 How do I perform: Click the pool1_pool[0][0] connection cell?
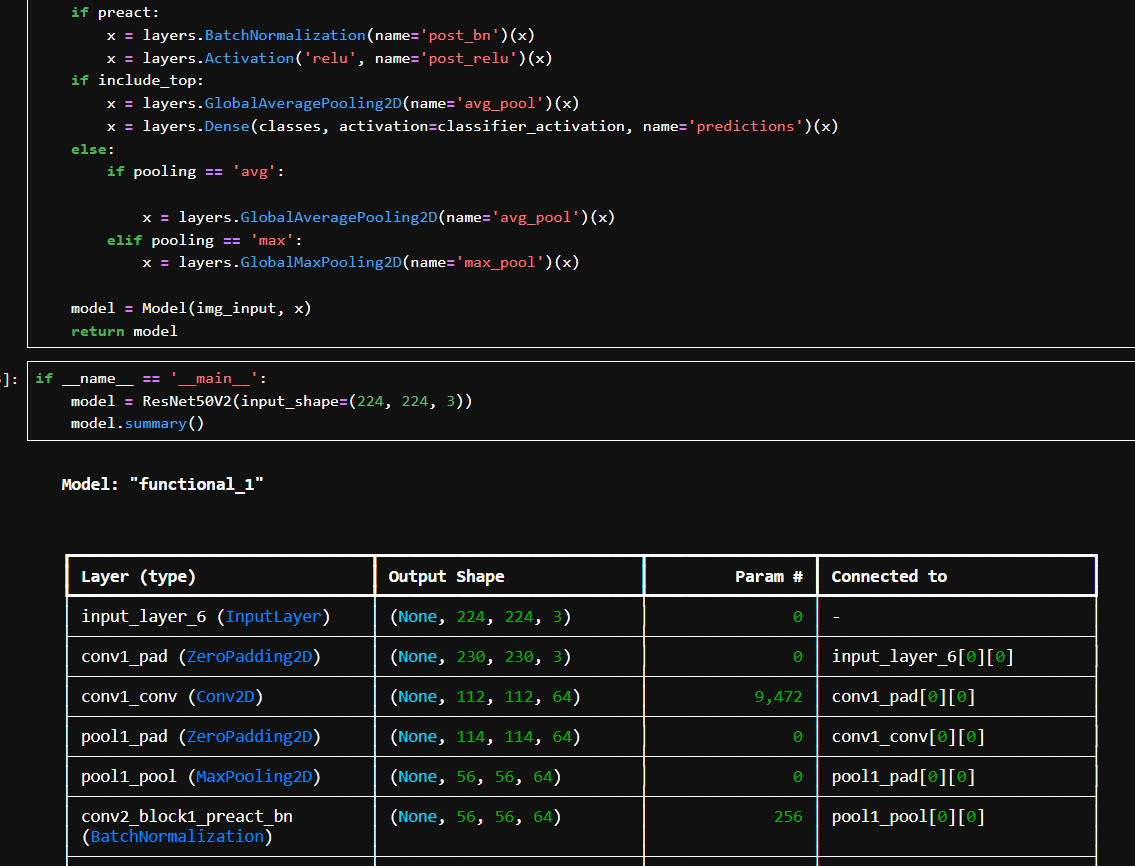pyautogui.click(x=957, y=826)
